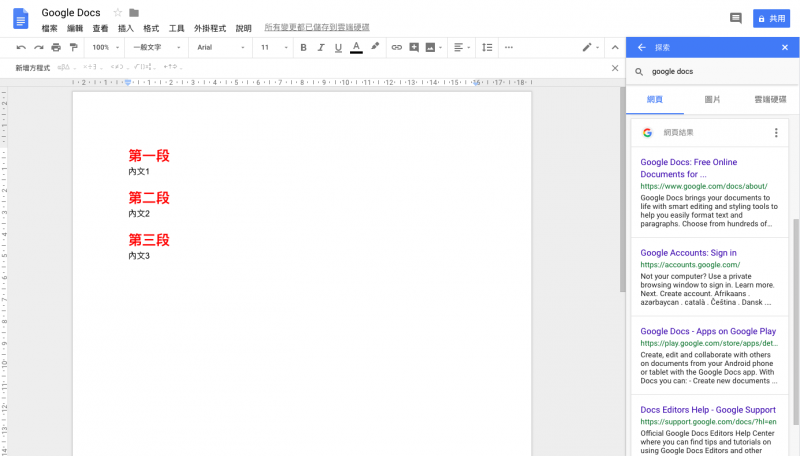800x456 pixels.
Task: Open Docs Editors Help - Google Support
Action: pyautogui.click(x=708, y=410)
